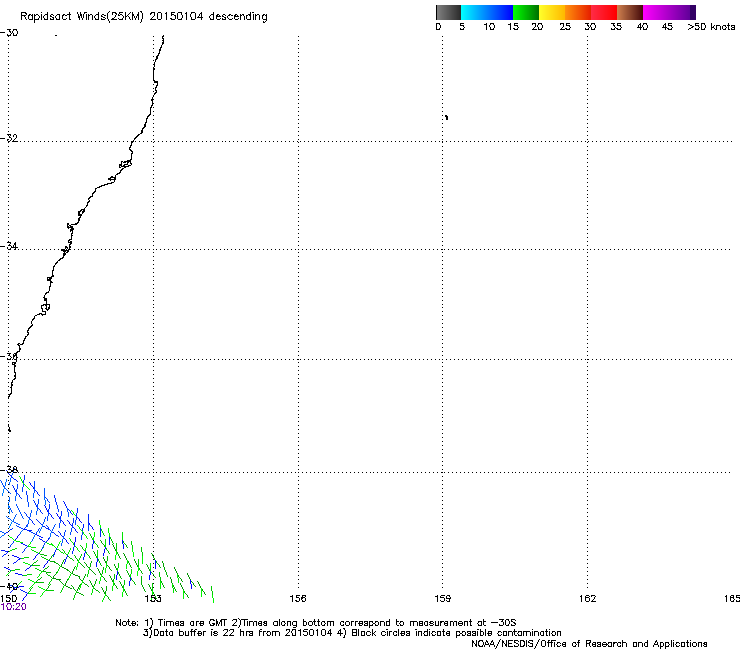The width and height of the screenshot is (740, 650).
Task: Click the small island marker near 159 longitude
Action: coord(446,117)
